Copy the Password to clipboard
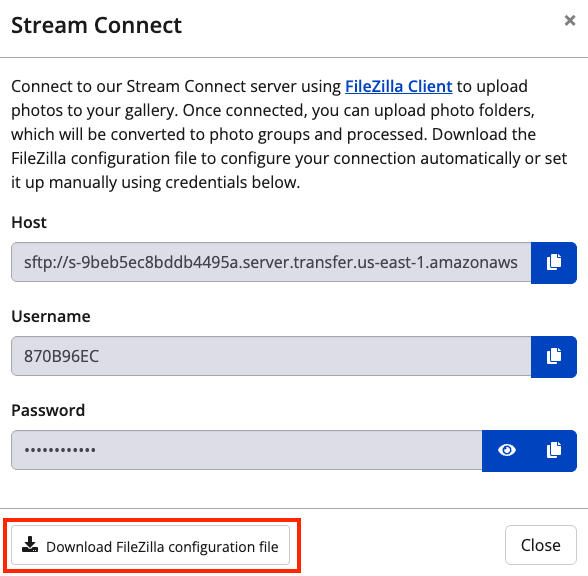The height and width of the screenshot is (576, 588). [x=554, y=450]
